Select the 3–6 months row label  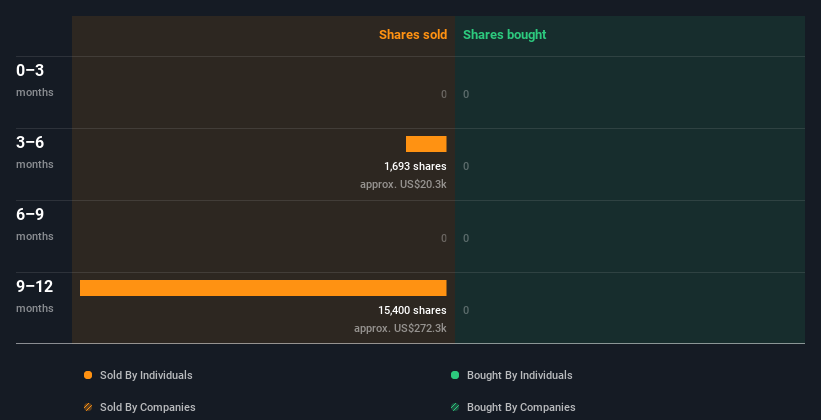(x=35, y=152)
